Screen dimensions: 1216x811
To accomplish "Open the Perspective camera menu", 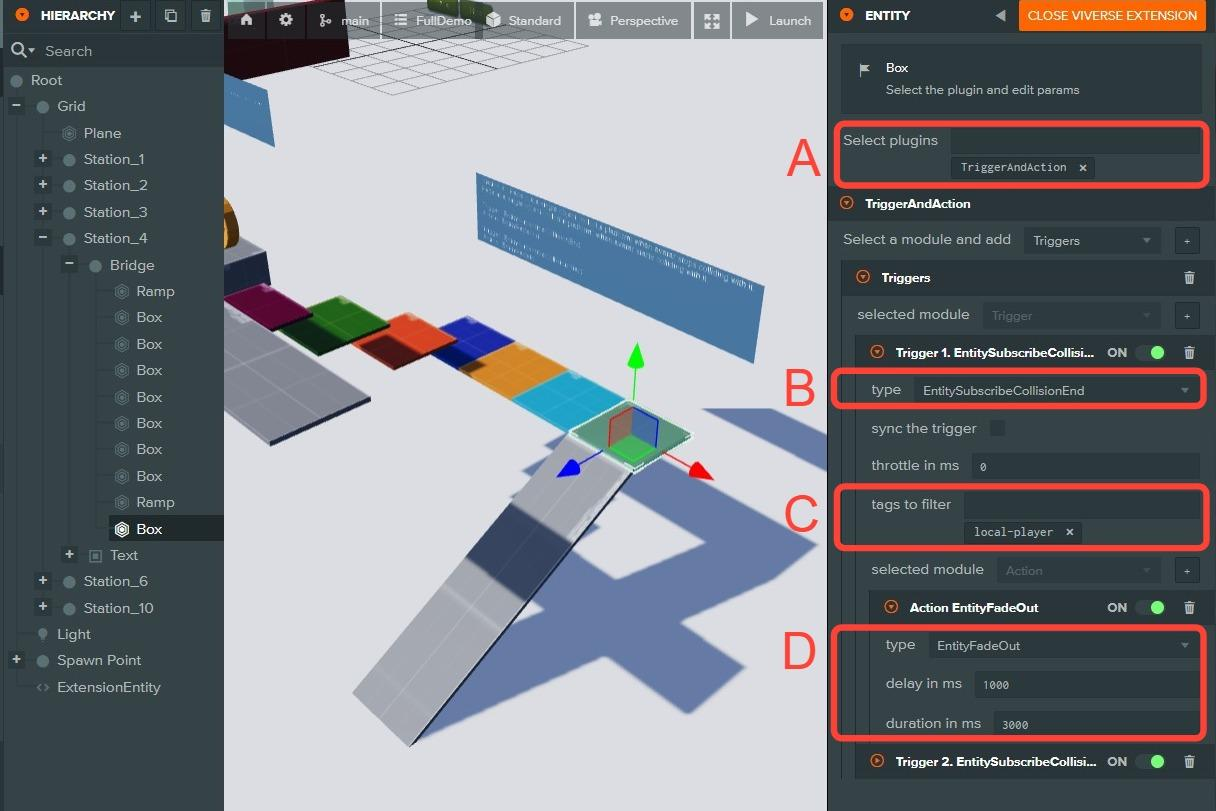I will click(633, 20).
